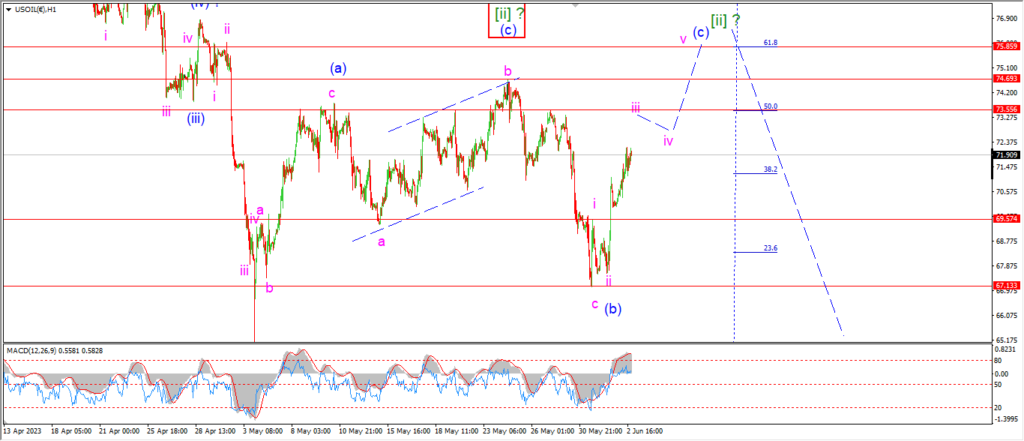
Task: Click the 10 May 21:00 time label
Action: click(359, 431)
